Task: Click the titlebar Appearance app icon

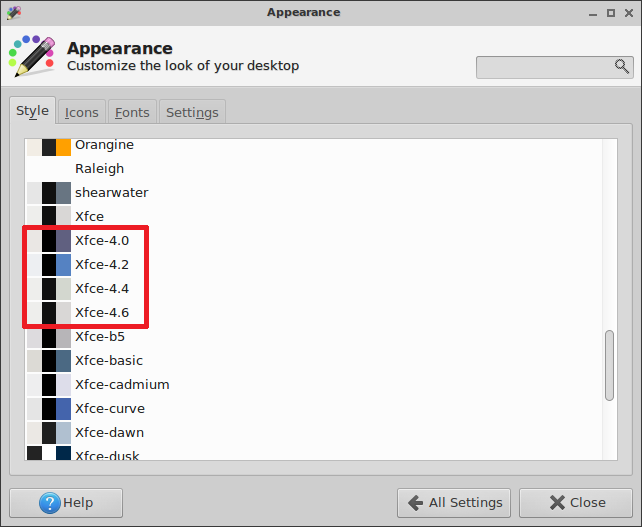Action: coord(14,13)
